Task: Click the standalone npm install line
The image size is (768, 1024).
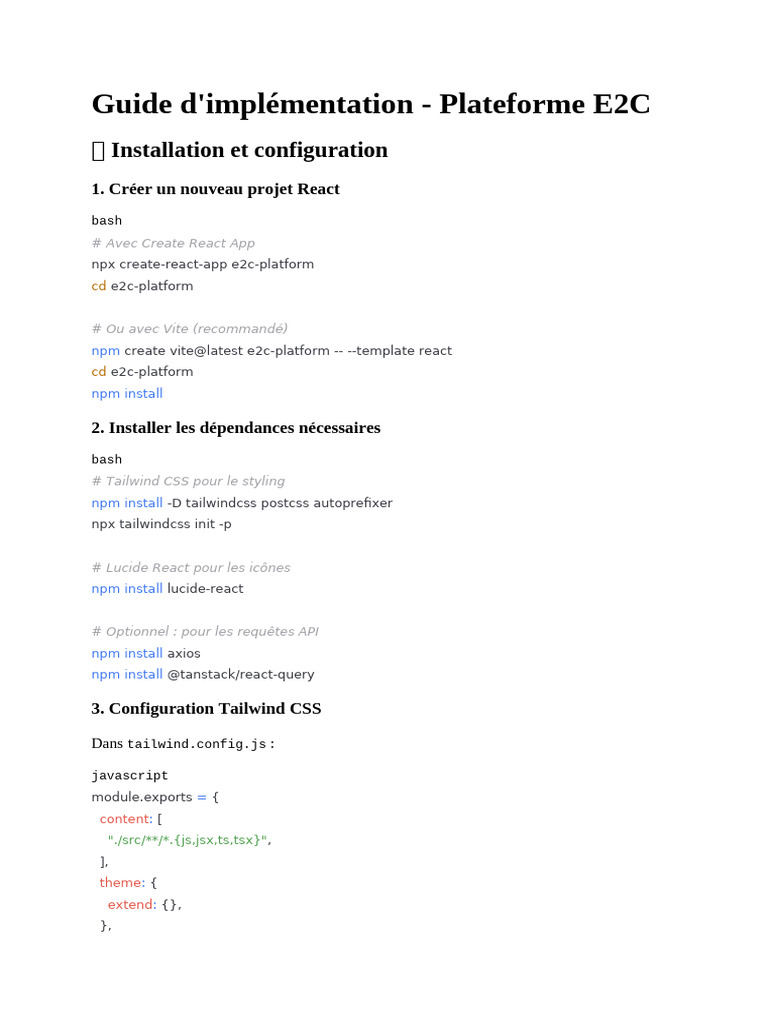Action: [x=127, y=393]
